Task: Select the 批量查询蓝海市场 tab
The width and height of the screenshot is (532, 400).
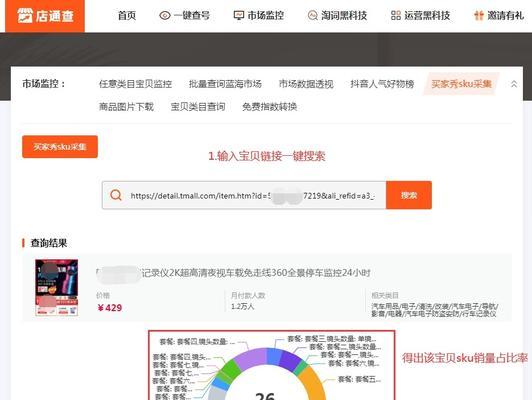Action: pos(225,84)
